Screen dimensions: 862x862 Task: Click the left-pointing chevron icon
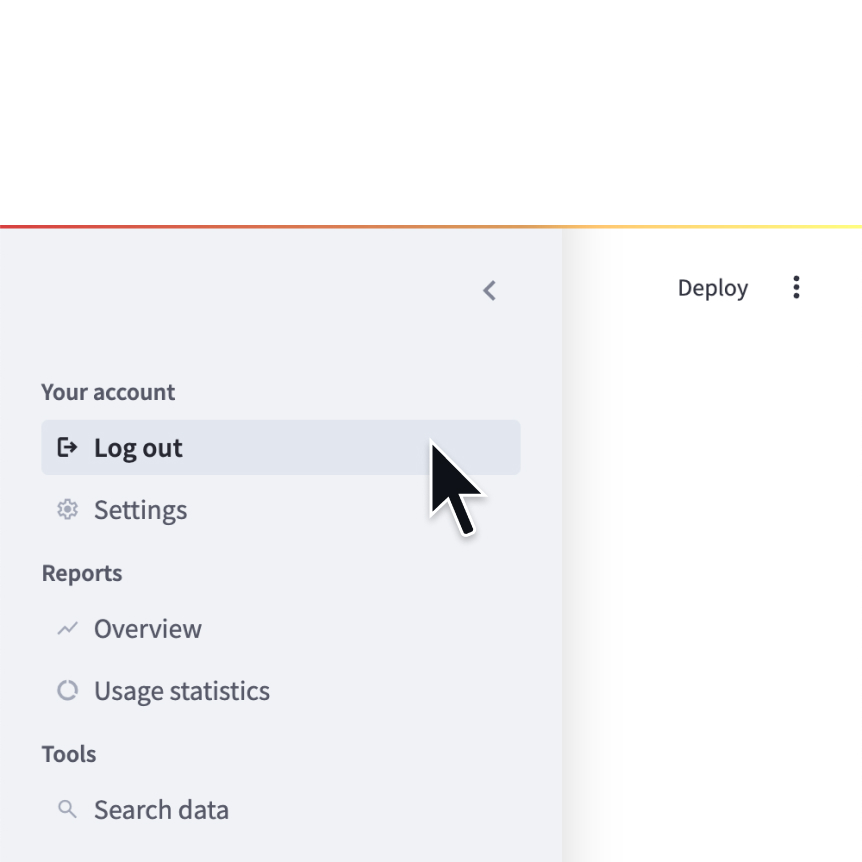[489, 290]
